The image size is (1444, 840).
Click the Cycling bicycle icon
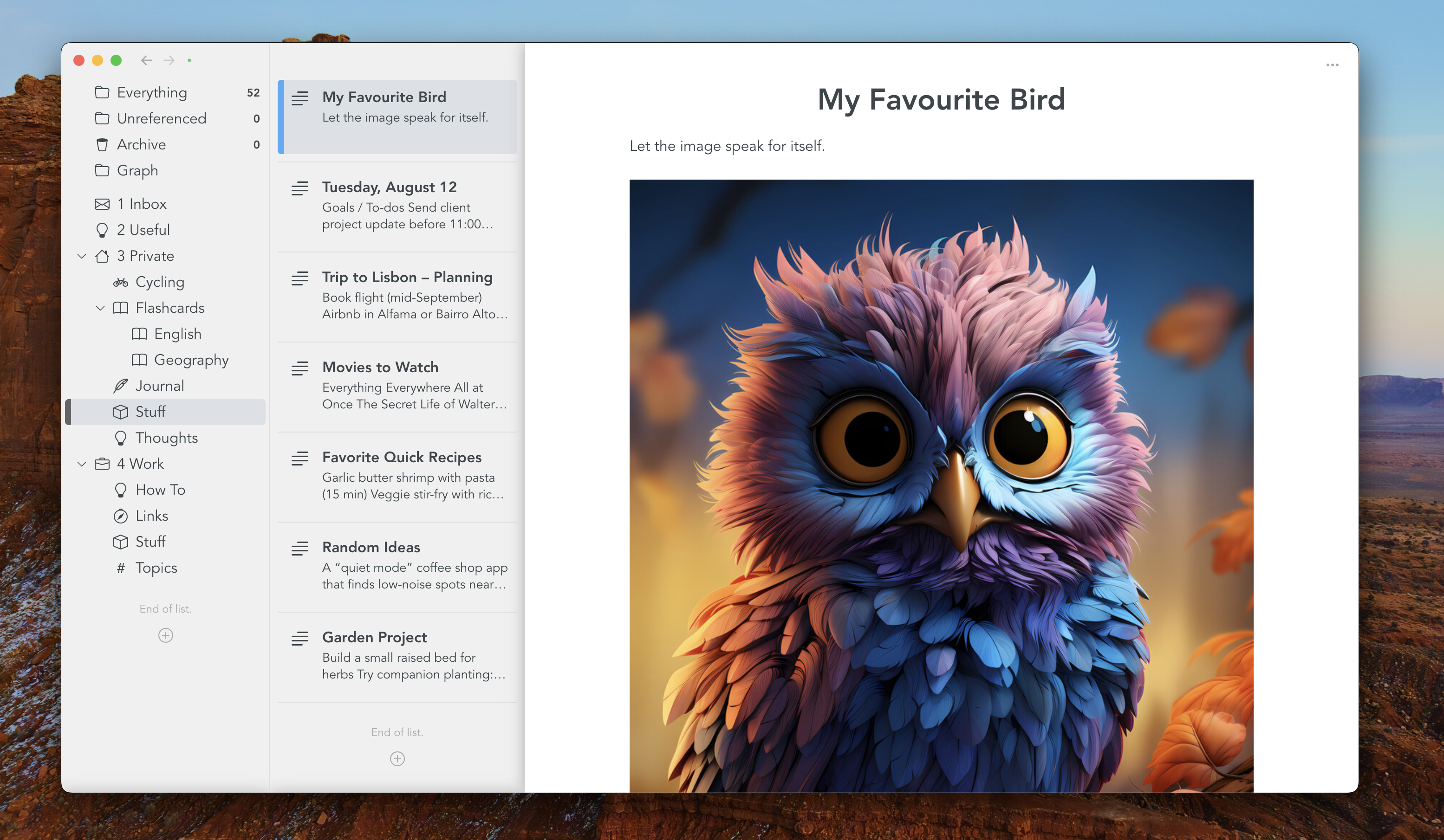click(120, 282)
